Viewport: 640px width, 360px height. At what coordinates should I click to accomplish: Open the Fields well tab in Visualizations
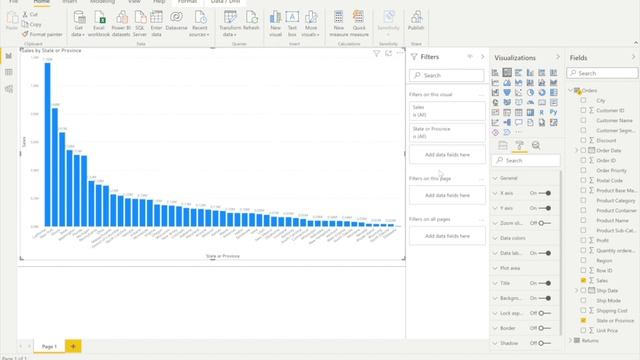coord(503,146)
